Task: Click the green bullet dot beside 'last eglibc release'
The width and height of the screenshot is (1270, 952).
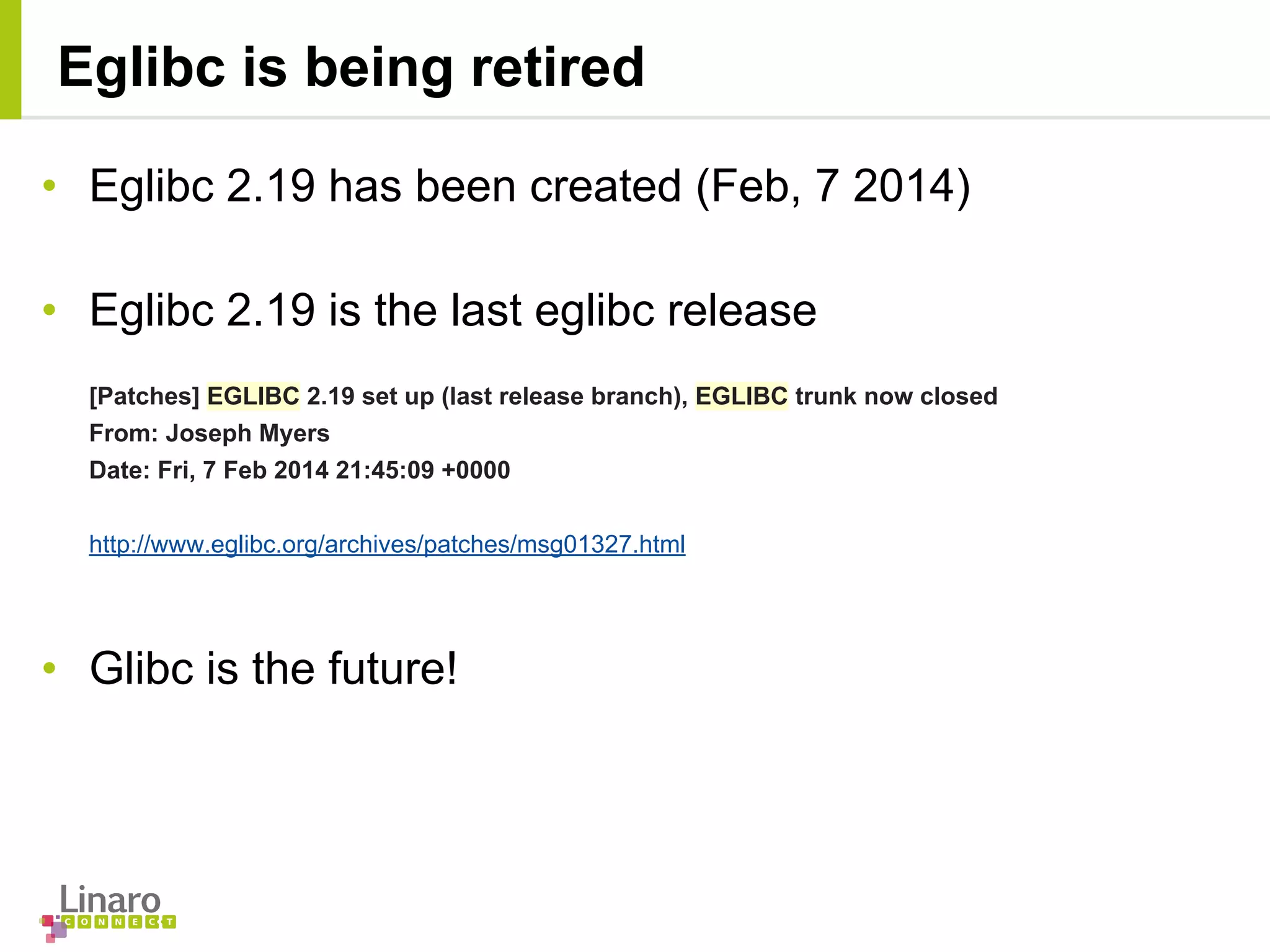Action: 50,309
